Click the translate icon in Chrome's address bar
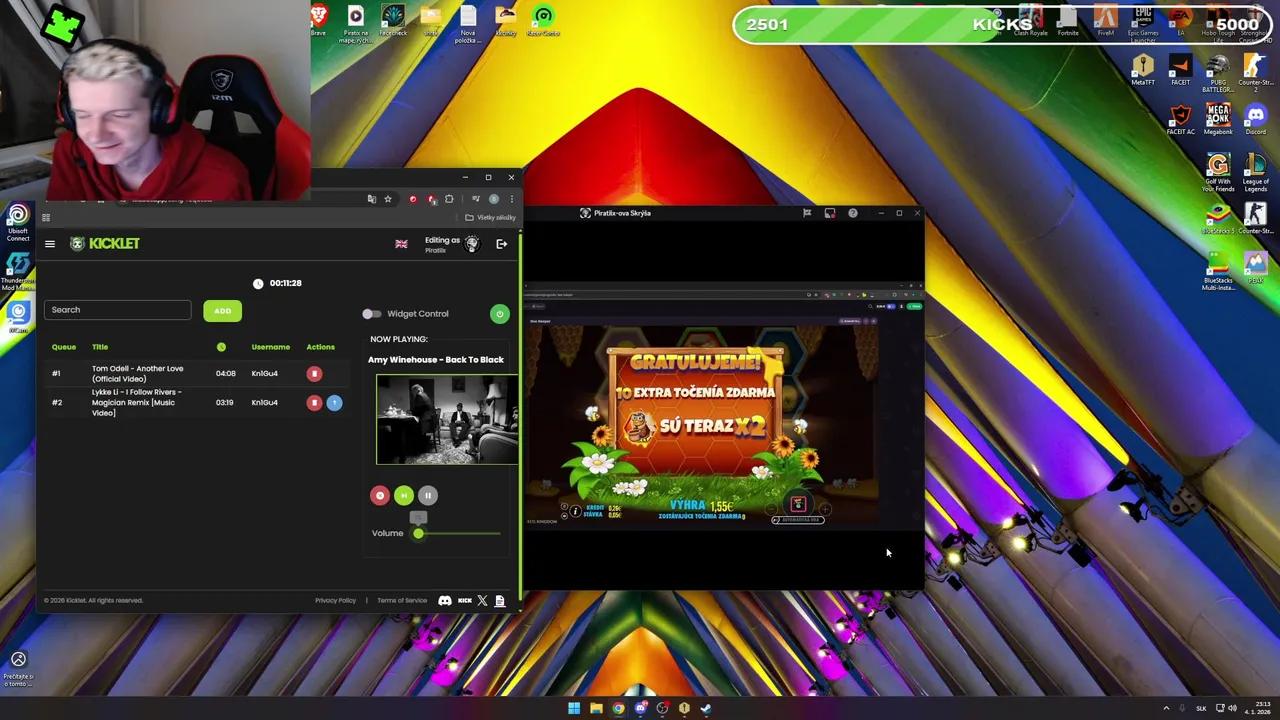 coord(372,199)
